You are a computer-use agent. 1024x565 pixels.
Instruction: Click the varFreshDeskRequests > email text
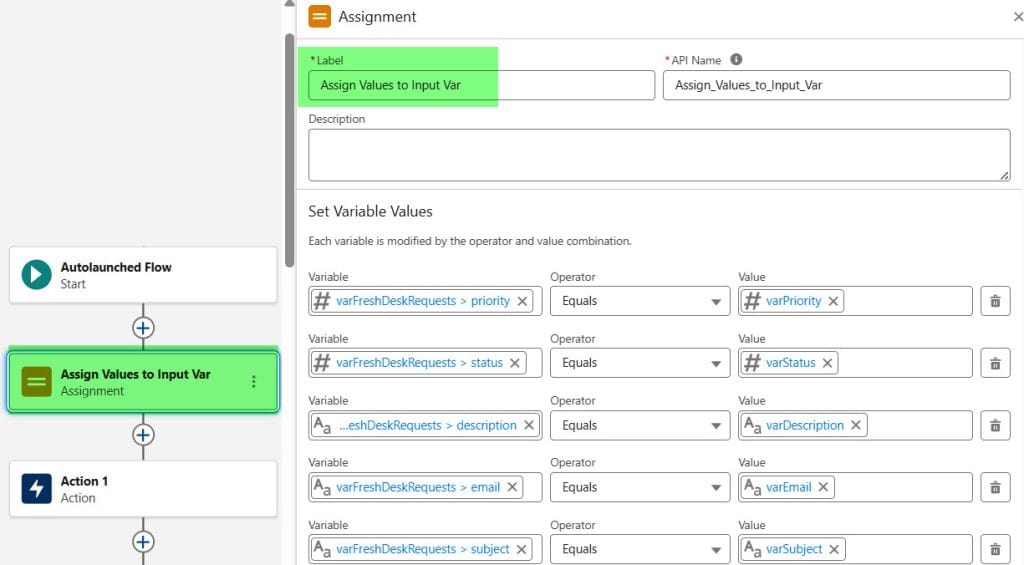pyautogui.click(x=418, y=487)
